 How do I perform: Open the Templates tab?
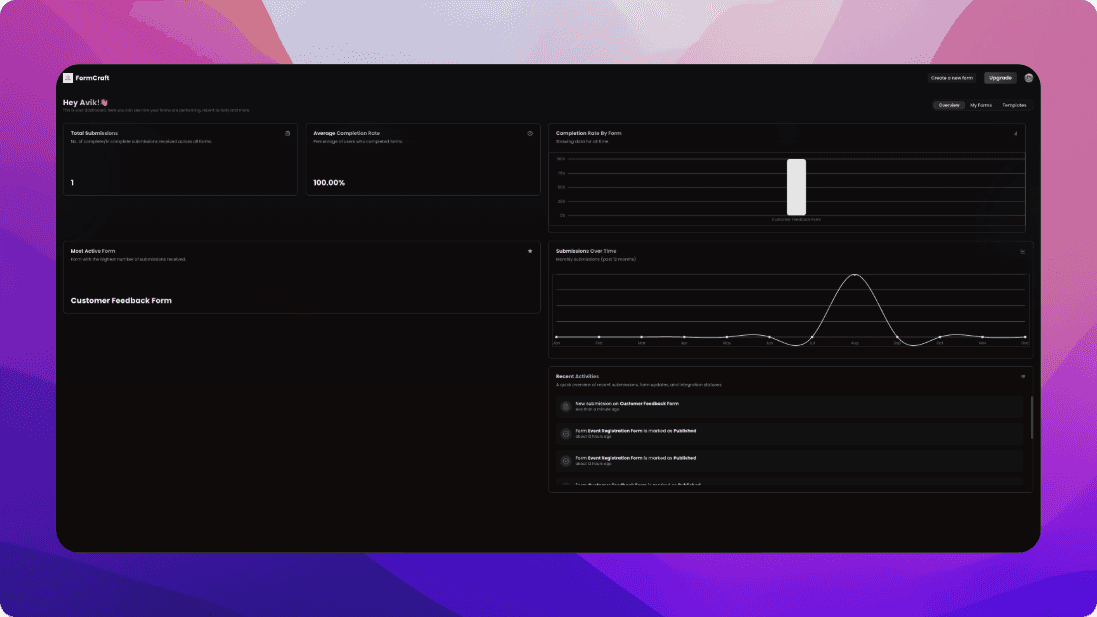click(x=1014, y=105)
